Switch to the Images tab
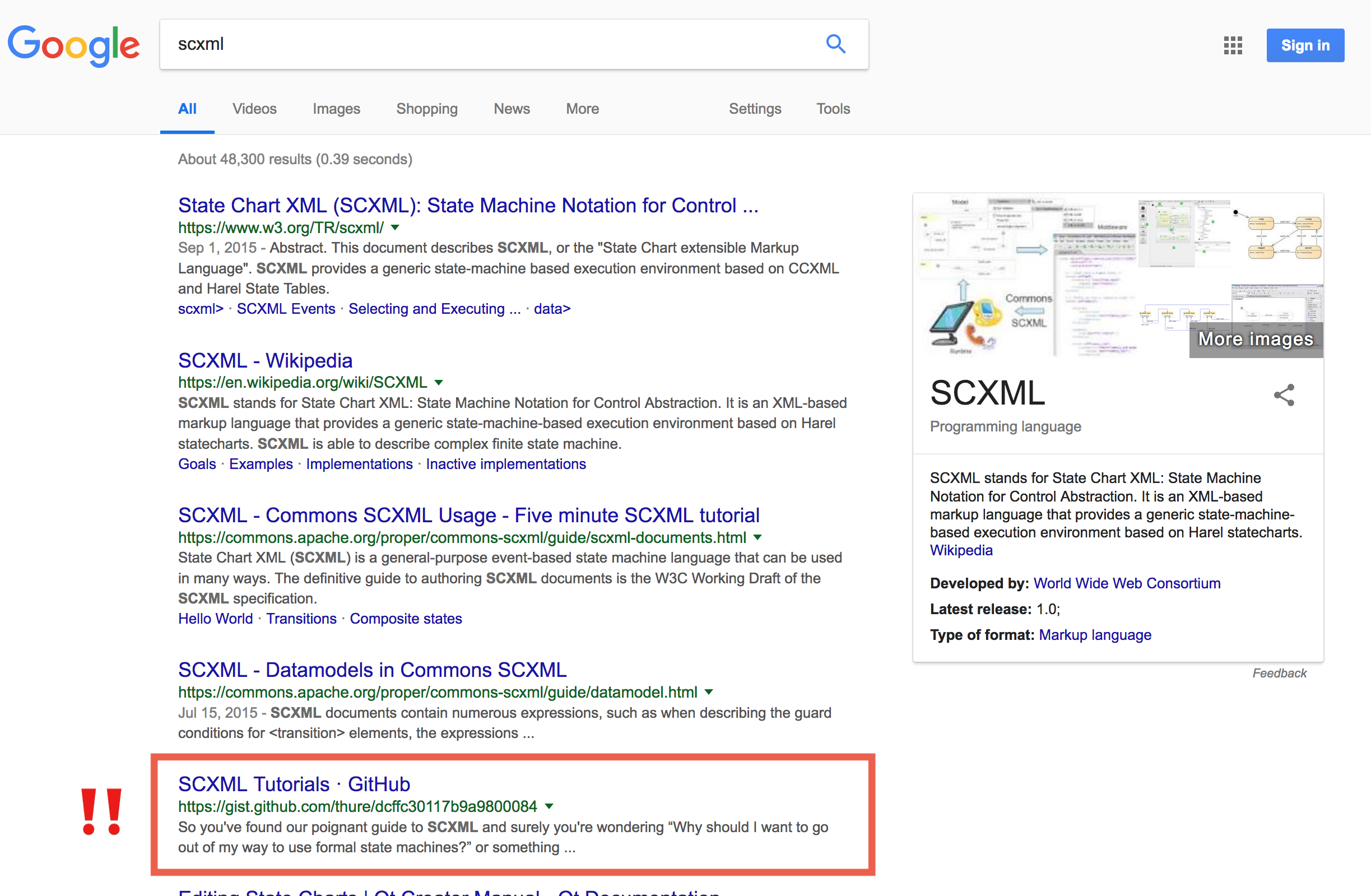Viewport: 1371px width, 896px height. click(x=336, y=109)
